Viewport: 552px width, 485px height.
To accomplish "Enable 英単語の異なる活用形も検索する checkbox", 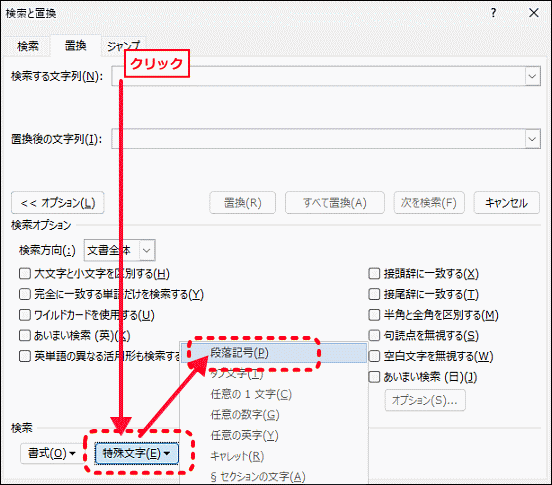I will point(25,356).
